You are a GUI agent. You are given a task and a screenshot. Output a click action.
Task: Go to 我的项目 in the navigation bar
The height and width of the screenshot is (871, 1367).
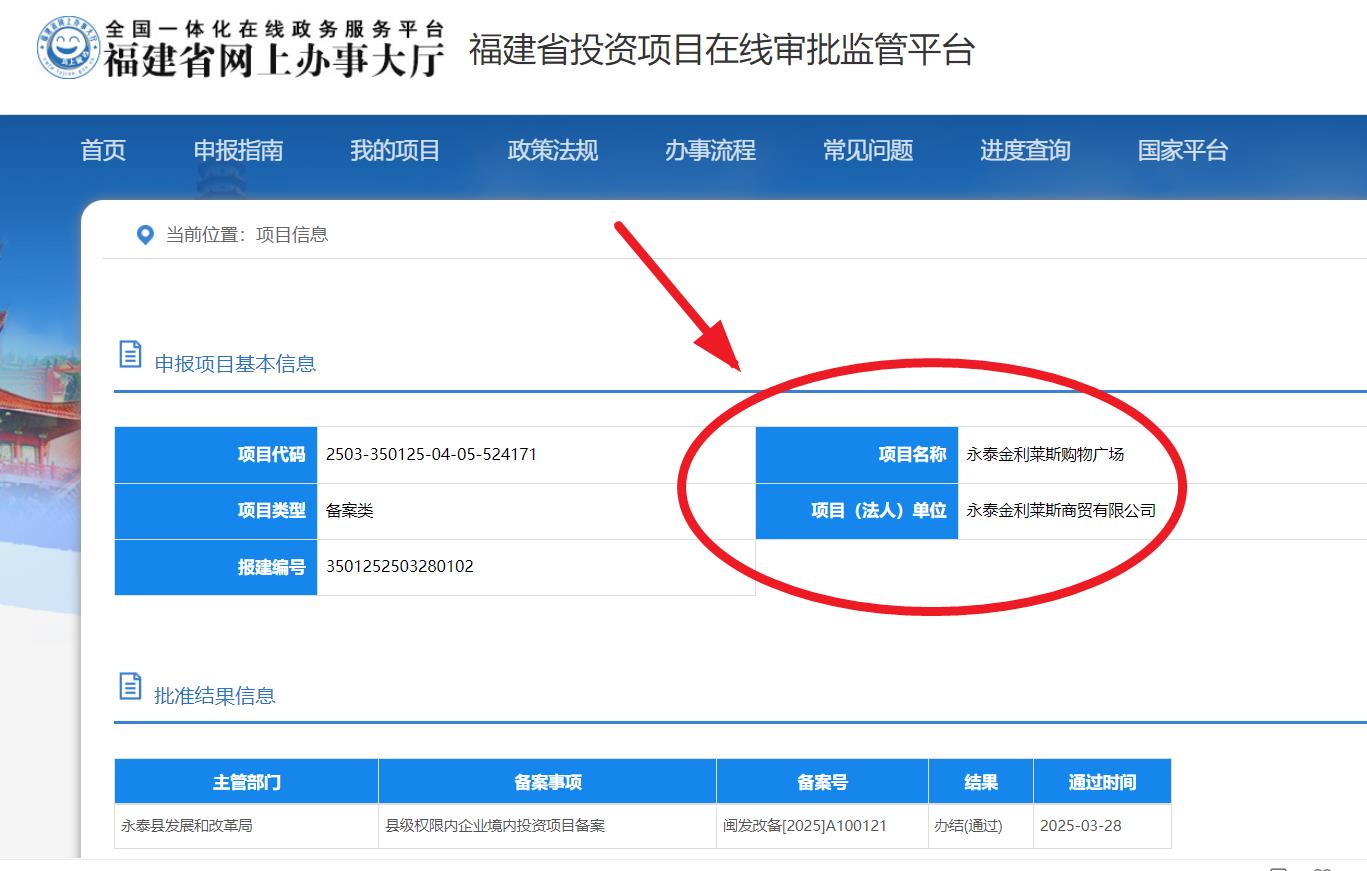pyautogui.click(x=395, y=150)
